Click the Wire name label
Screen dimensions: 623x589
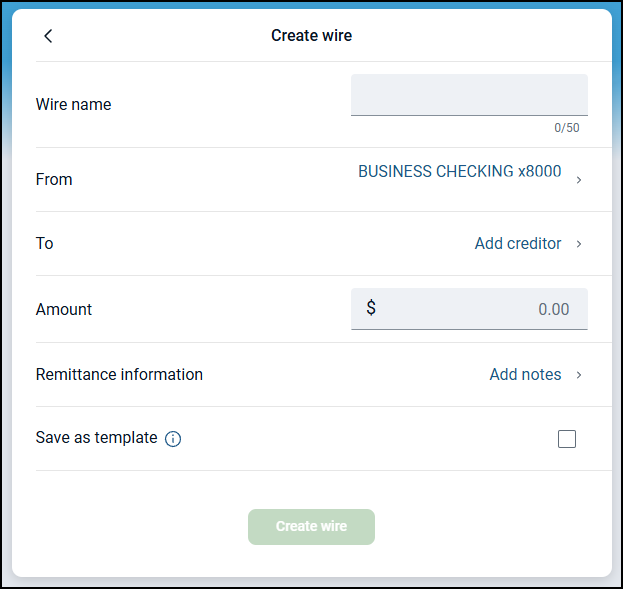pyautogui.click(x=73, y=104)
